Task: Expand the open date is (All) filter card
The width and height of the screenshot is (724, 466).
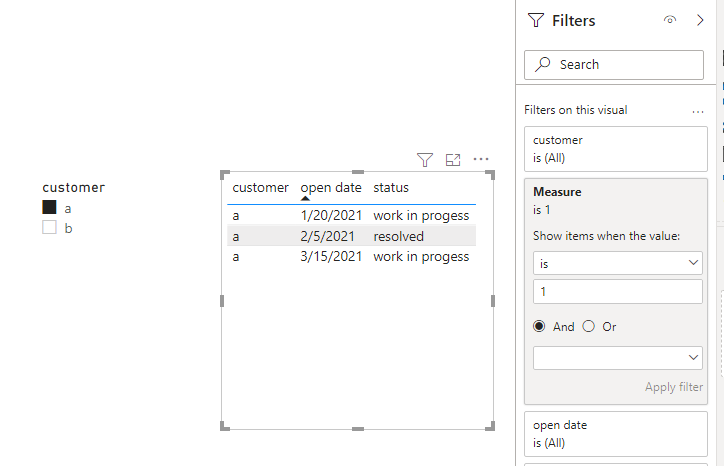Action: [615, 434]
